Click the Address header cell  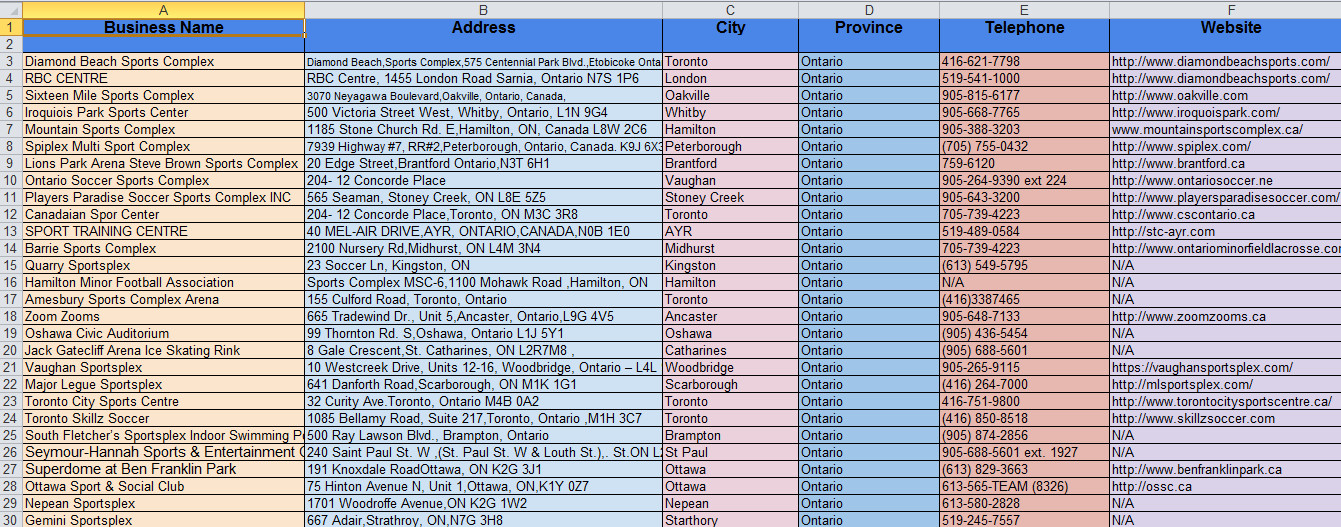click(484, 27)
